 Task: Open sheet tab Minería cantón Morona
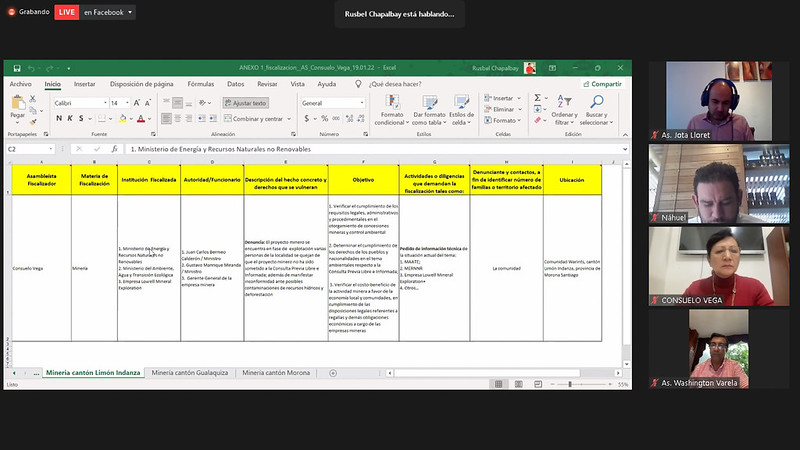(x=276, y=373)
